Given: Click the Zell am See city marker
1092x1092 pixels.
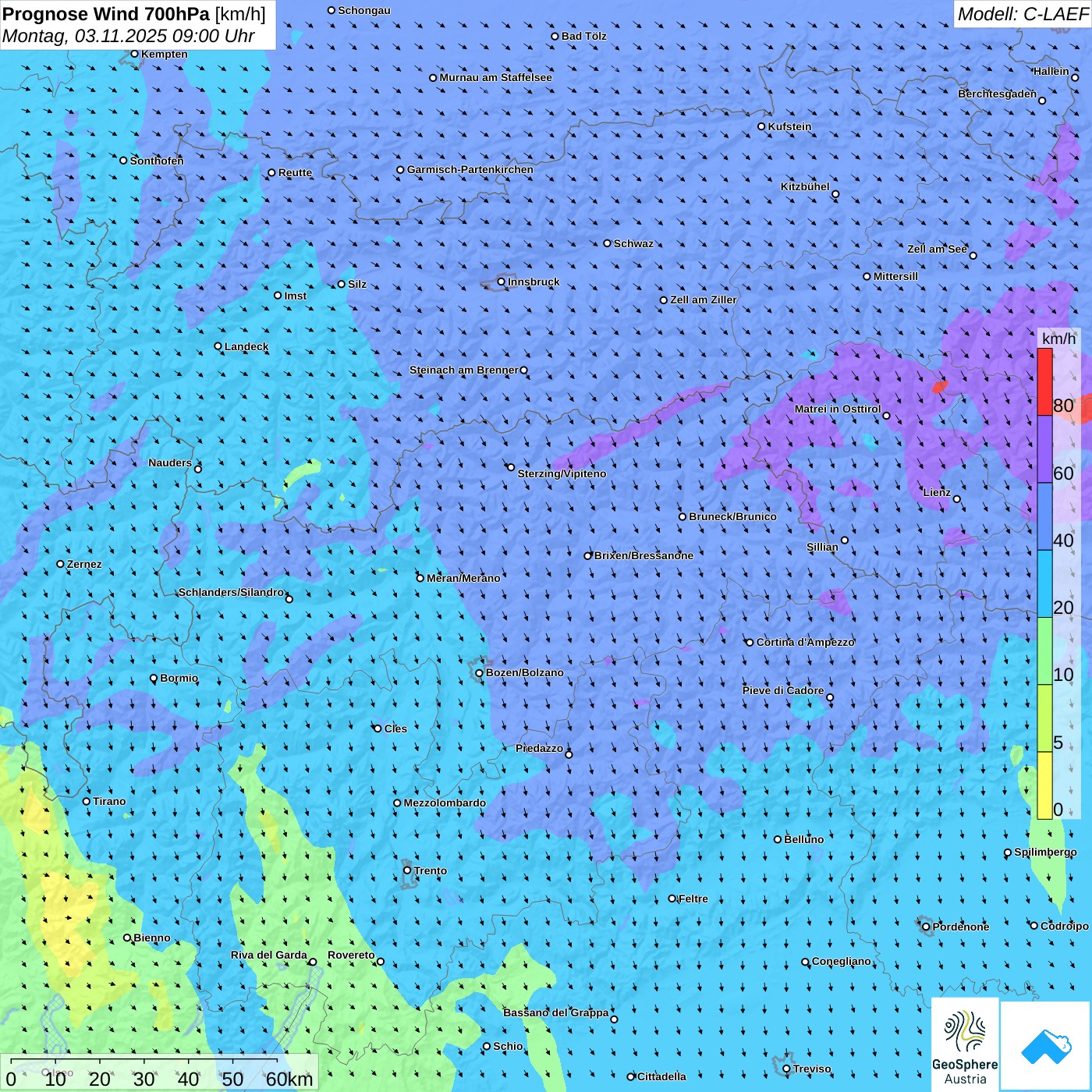Looking at the screenshot, I should click(x=973, y=256).
